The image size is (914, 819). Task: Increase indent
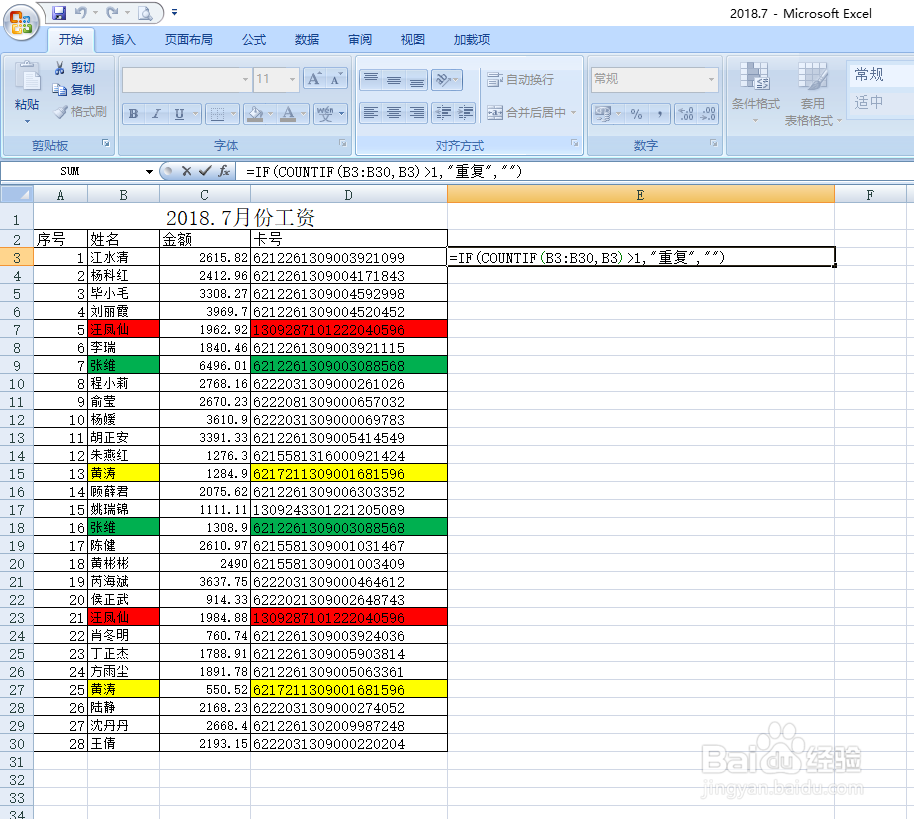tap(465, 113)
